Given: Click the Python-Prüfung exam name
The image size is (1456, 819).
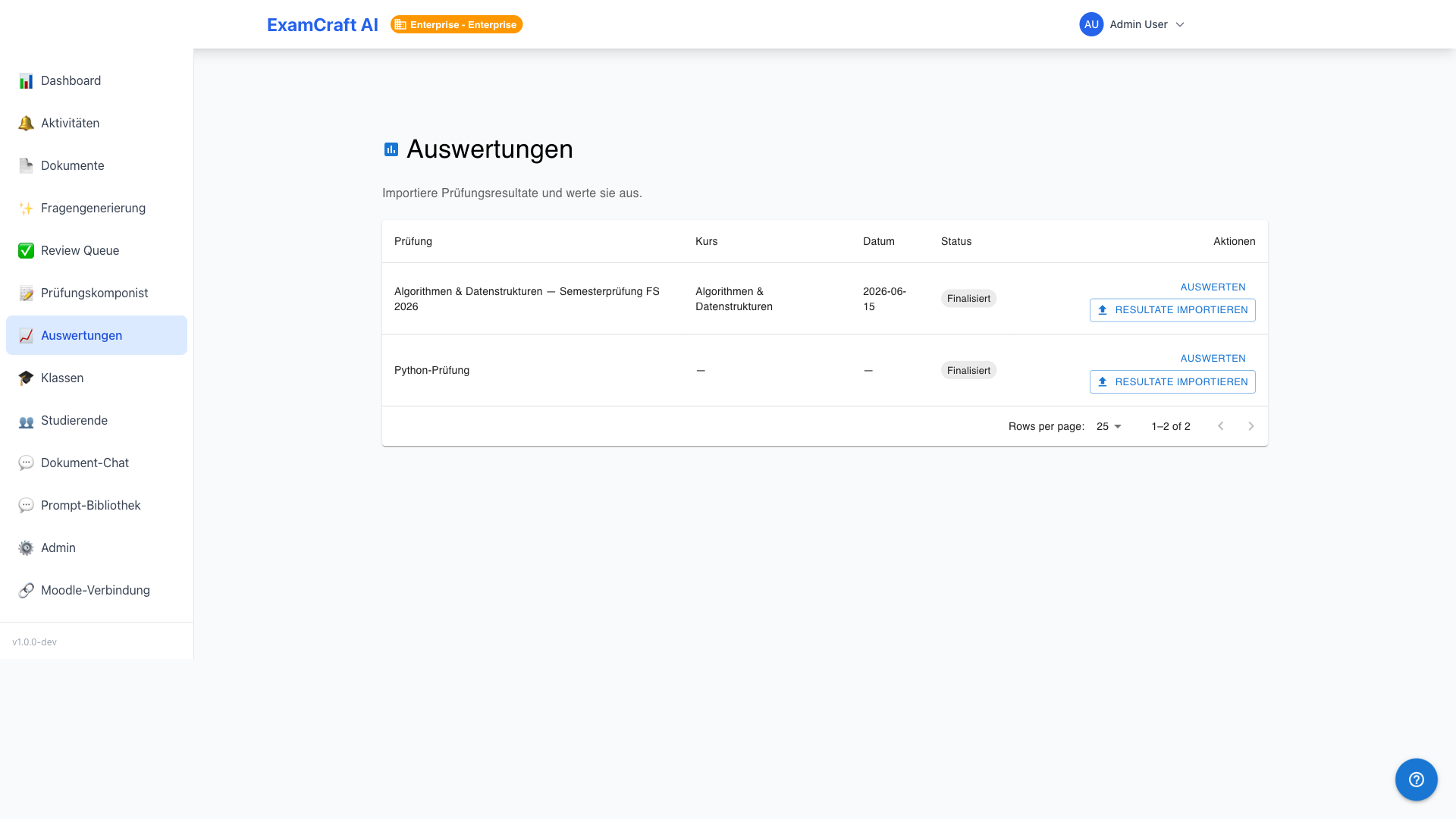Looking at the screenshot, I should pyautogui.click(x=431, y=370).
